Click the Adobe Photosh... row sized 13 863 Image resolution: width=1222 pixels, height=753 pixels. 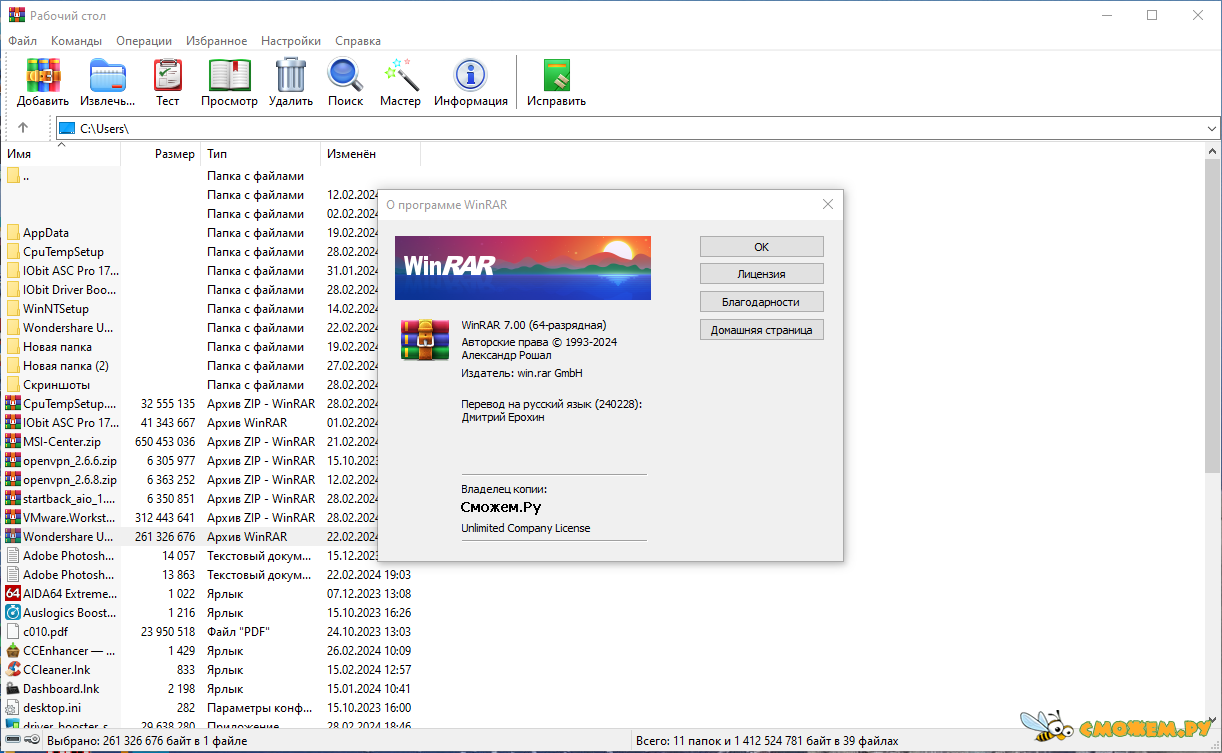[210, 575]
